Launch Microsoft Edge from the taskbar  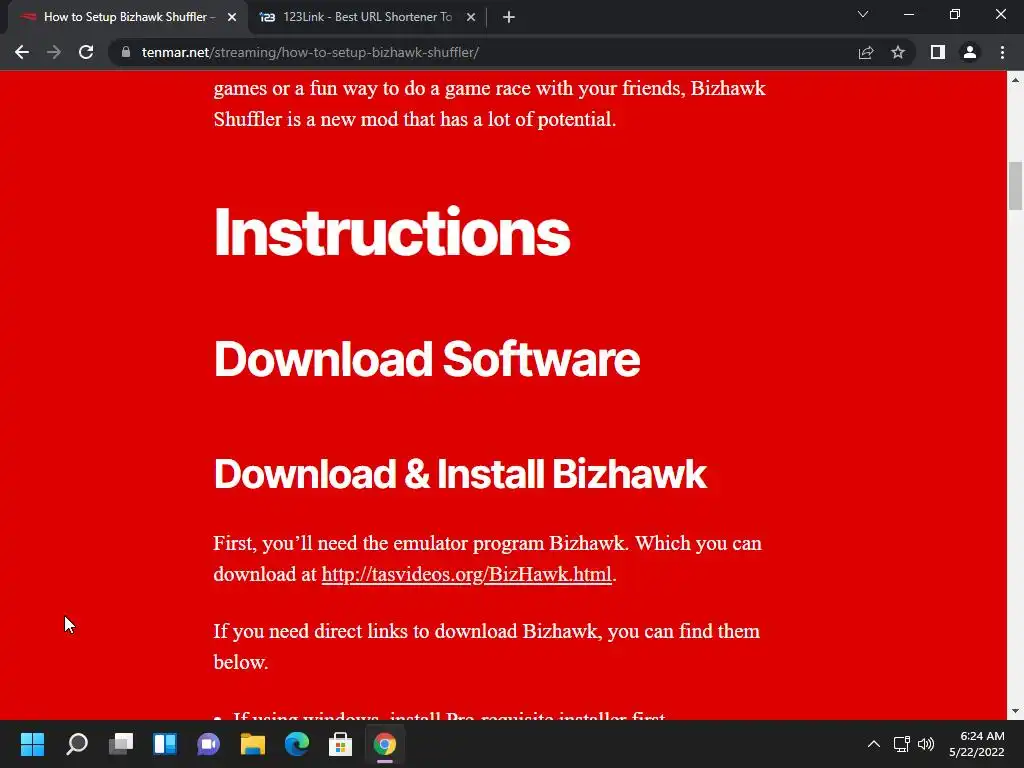pyautogui.click(x=296, y=744)
